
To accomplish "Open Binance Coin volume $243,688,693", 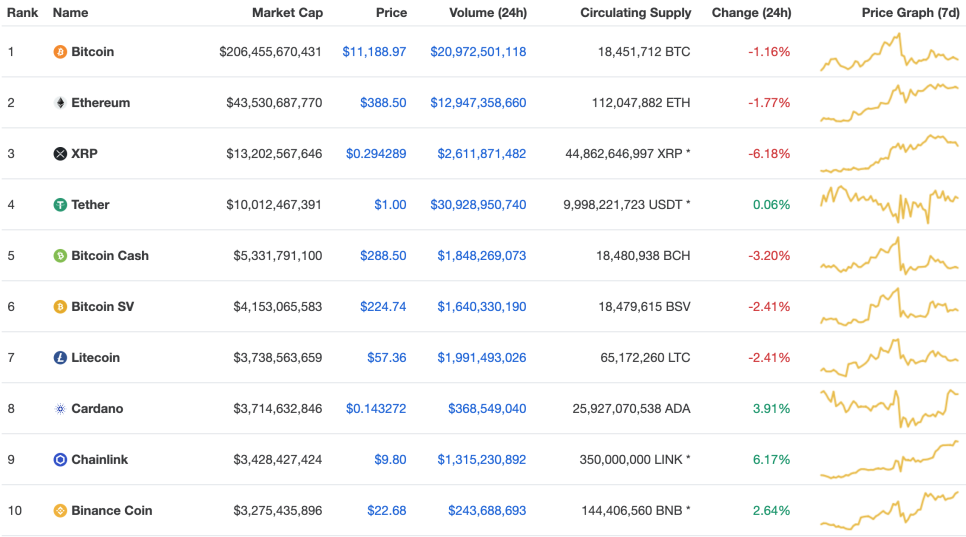I will [487, 511].
